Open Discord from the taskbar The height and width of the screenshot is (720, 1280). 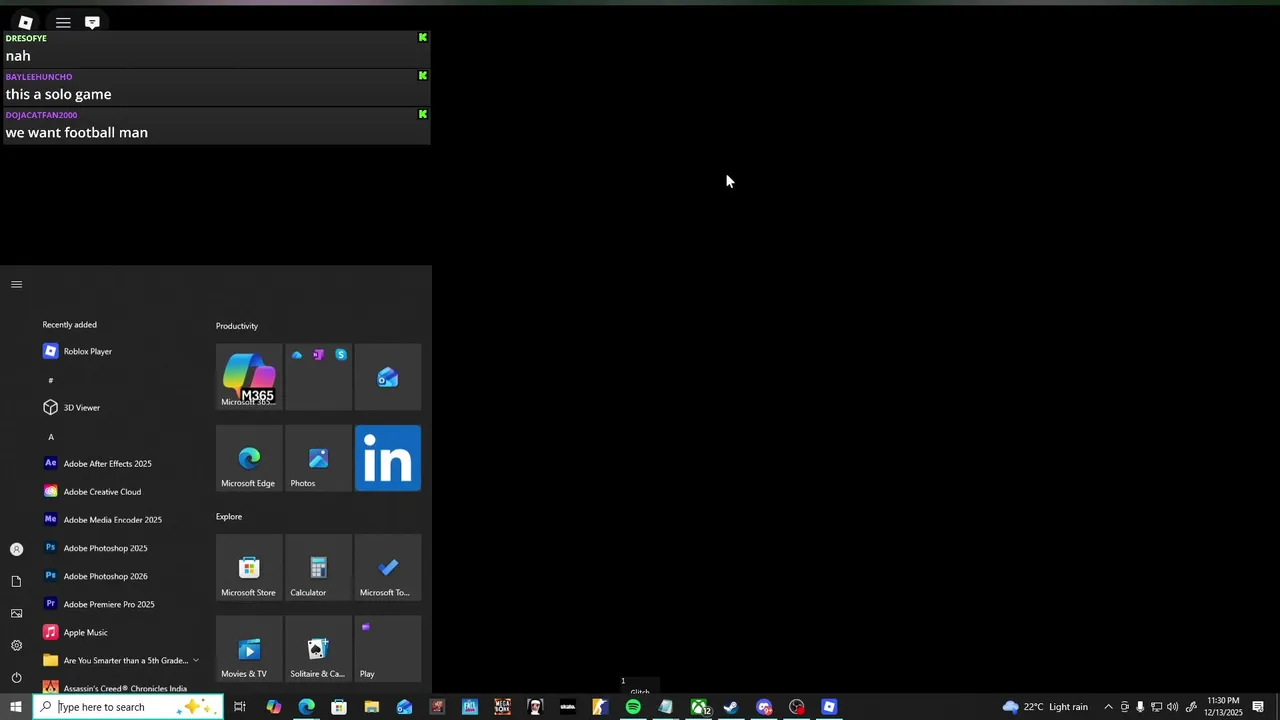point(764,707)
